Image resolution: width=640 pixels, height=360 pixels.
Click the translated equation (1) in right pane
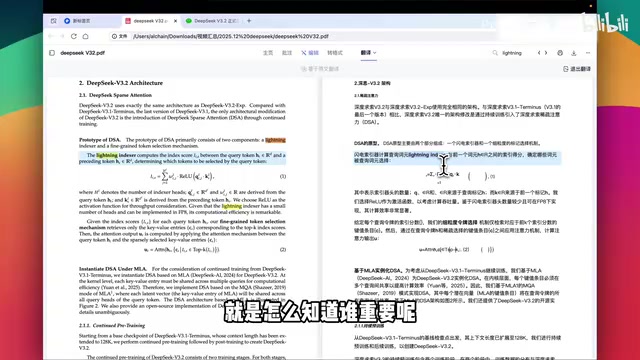[460, 176]
